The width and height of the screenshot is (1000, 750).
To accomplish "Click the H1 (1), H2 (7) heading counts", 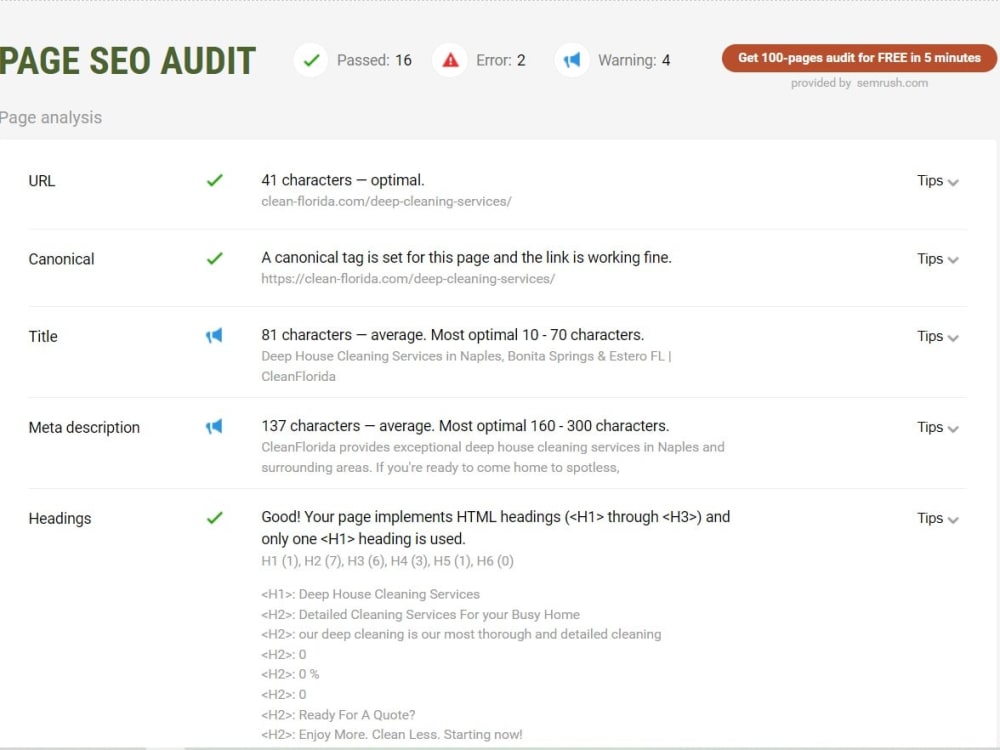I will pyautogui.click(x=387, y=561).
